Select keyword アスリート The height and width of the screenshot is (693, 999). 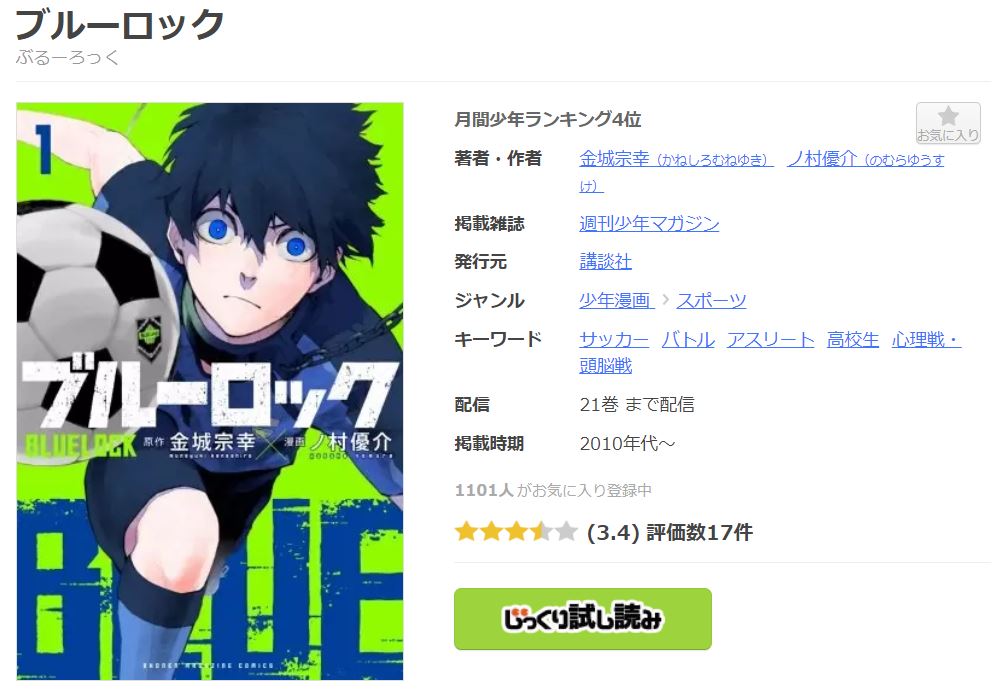[x=770, y=339]
